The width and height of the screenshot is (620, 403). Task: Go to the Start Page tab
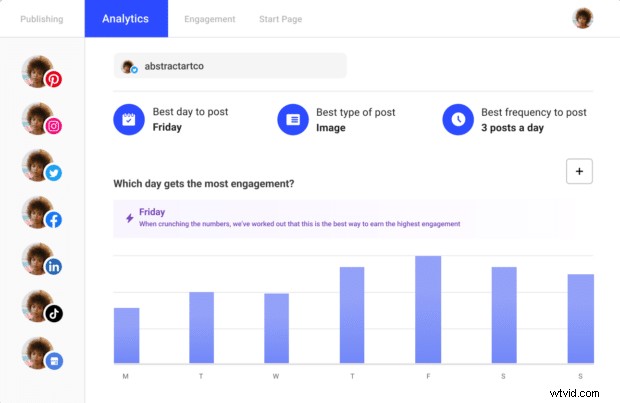(x=280, y=19)
